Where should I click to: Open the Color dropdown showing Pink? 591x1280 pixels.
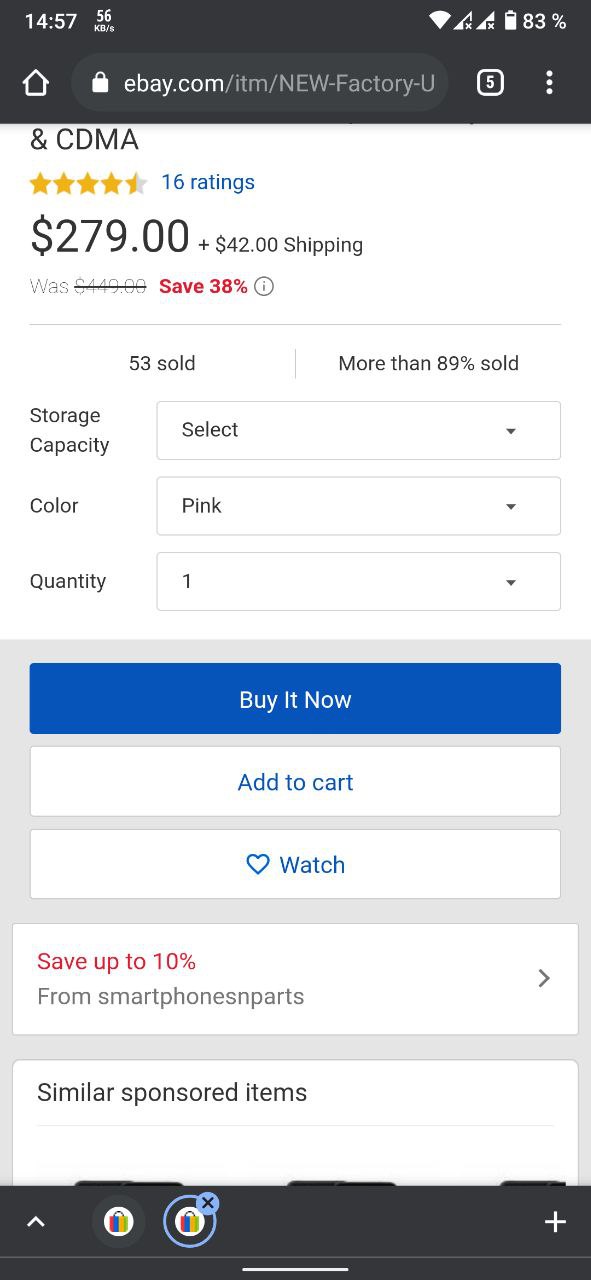tap(358, 506)
